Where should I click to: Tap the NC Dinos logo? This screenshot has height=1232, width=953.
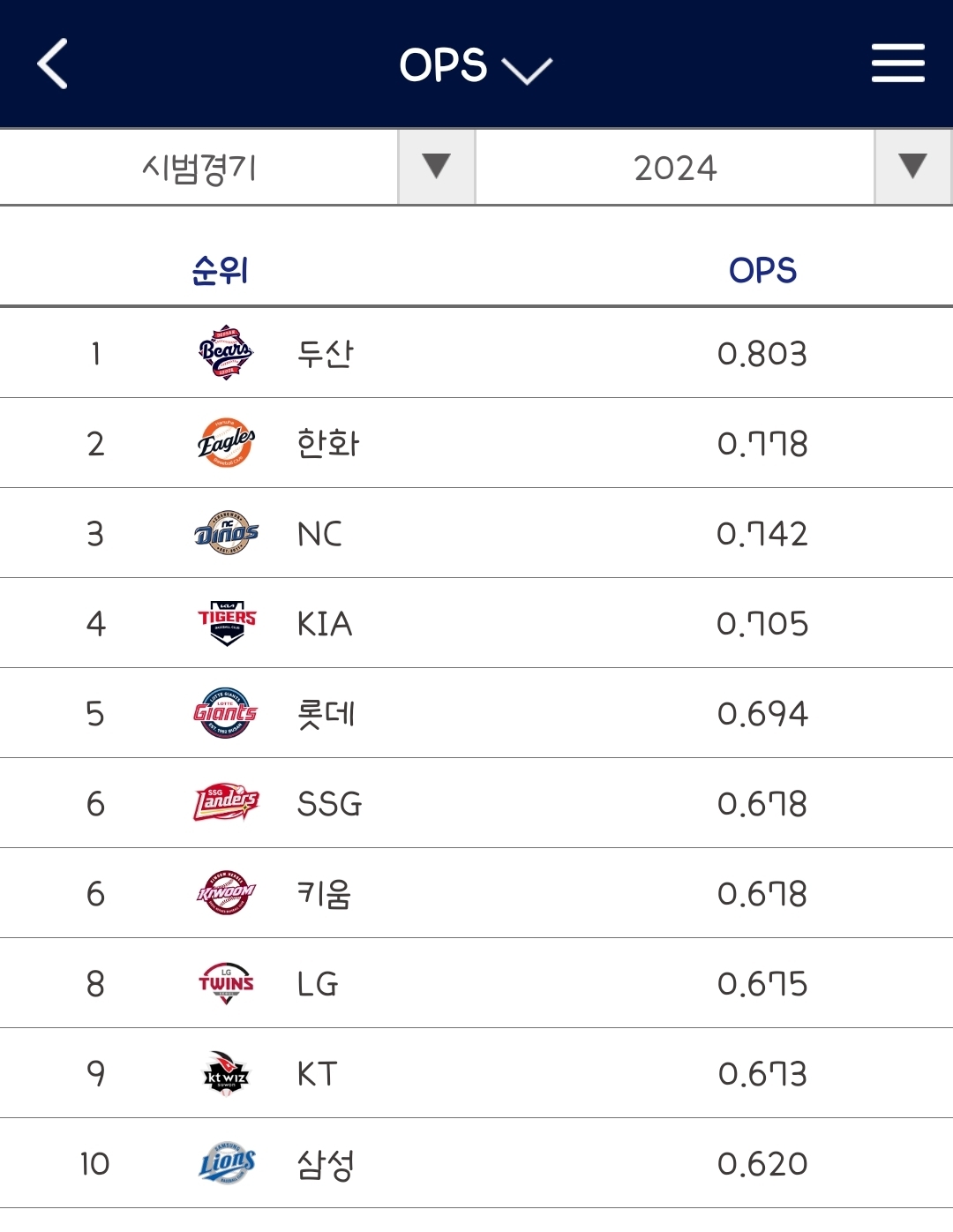226,533
